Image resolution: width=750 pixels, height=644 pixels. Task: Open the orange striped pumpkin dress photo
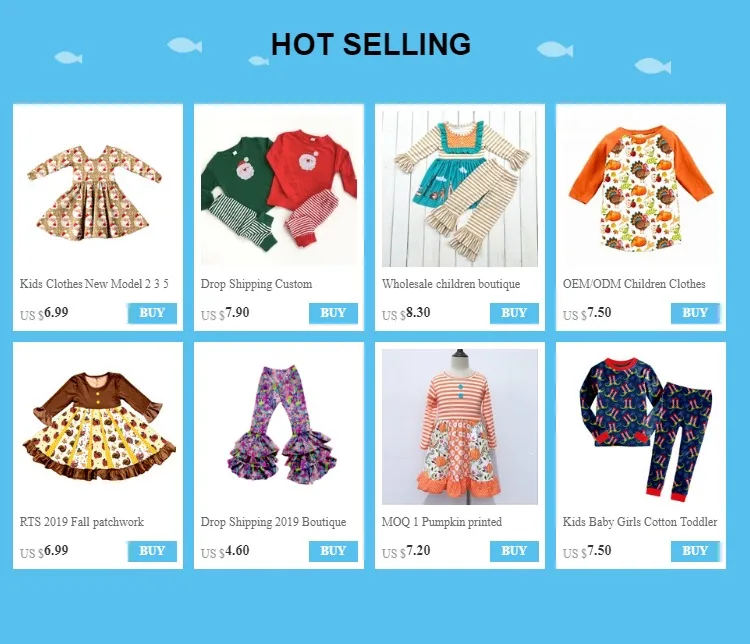[460, 427]
